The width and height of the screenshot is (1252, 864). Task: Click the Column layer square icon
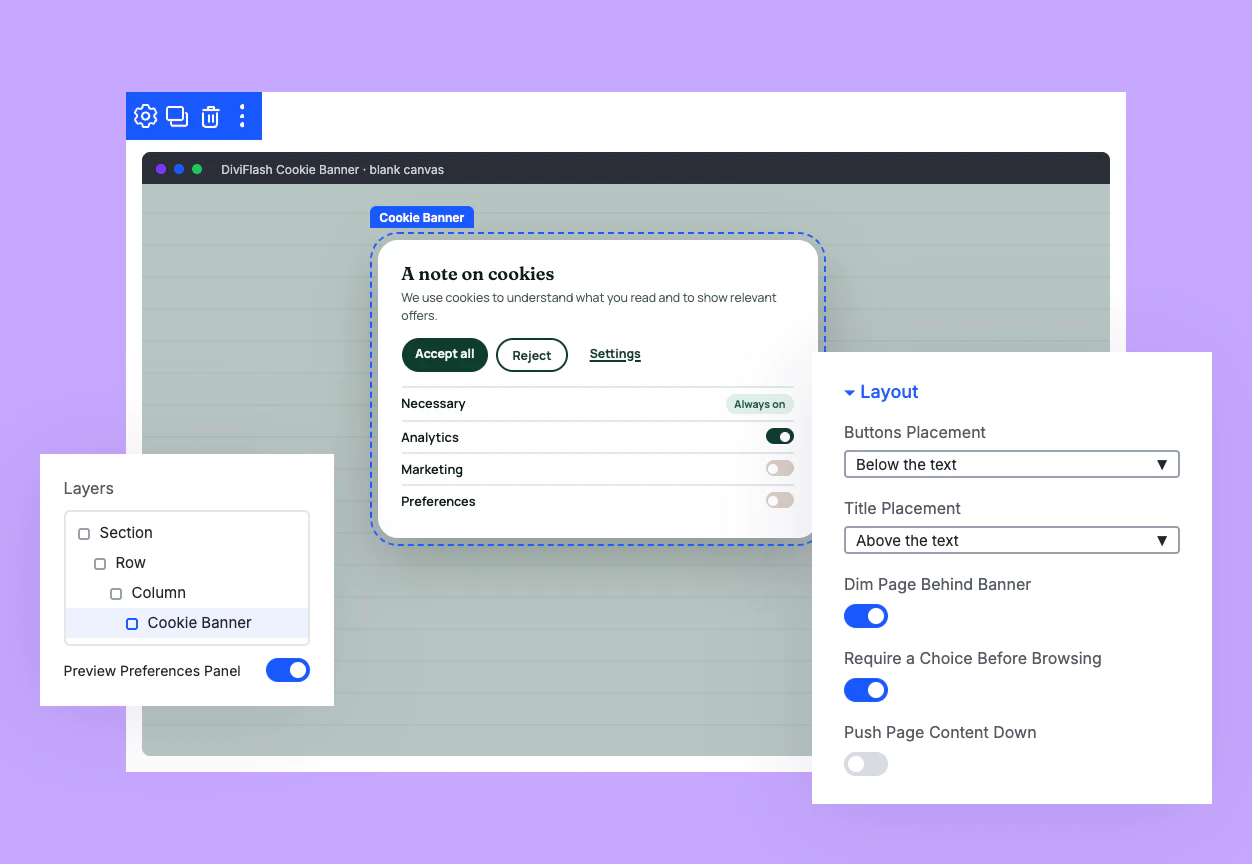click(116, 594)
